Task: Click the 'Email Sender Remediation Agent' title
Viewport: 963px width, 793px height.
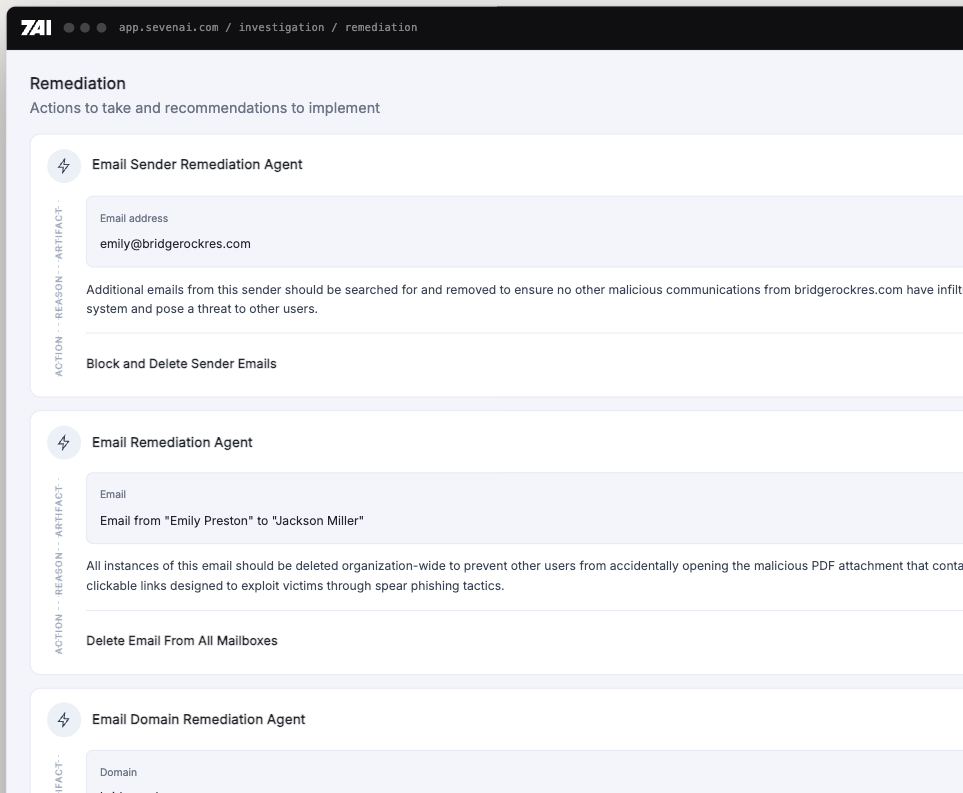Action: [x=197, y=165]
